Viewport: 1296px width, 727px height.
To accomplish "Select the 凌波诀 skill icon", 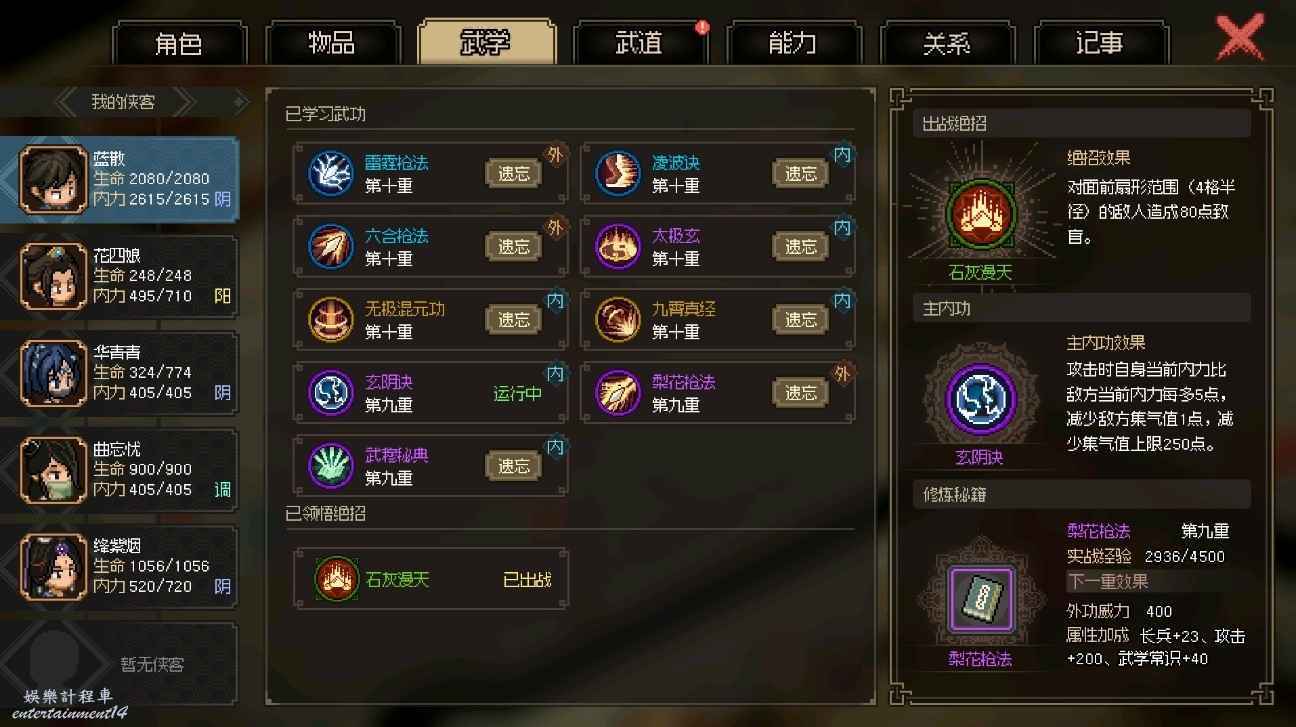I will click(616, 173).
